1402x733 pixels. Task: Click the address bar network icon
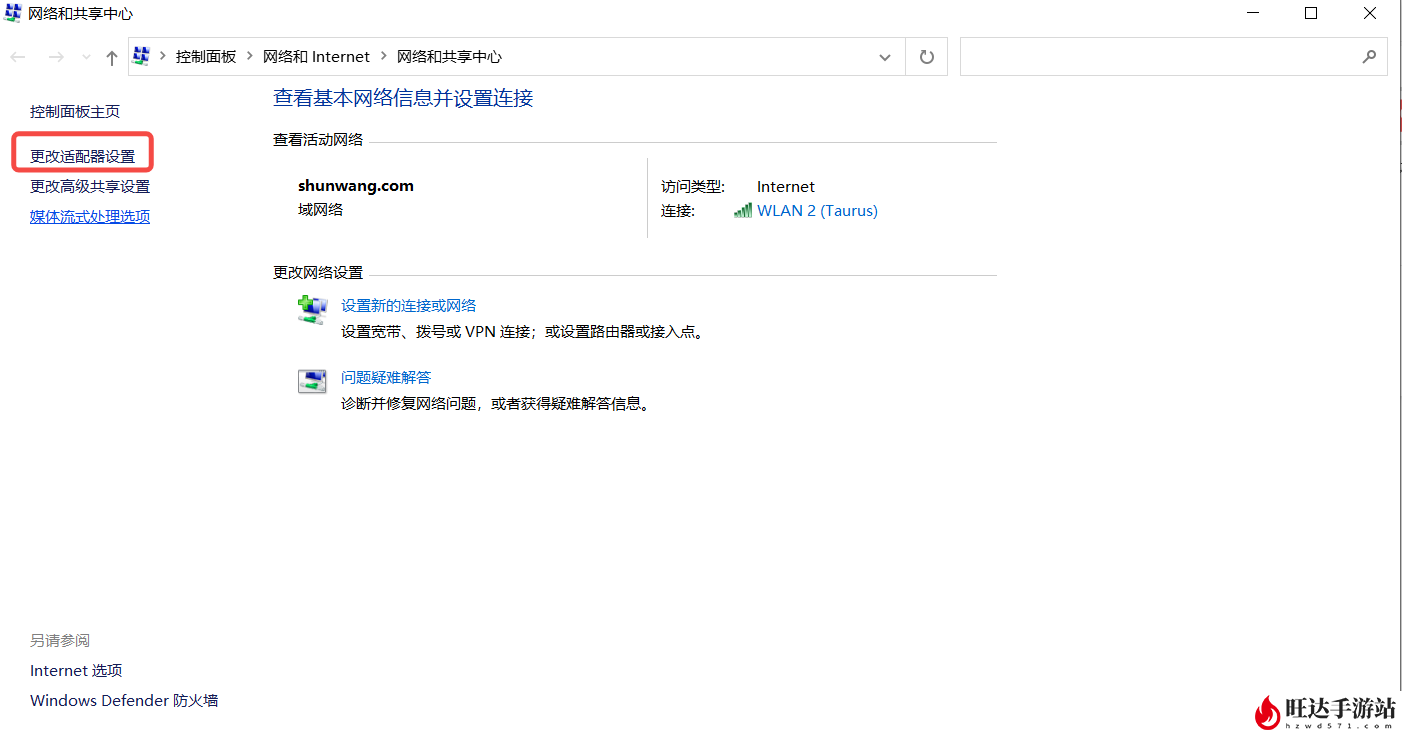point(141,56)
